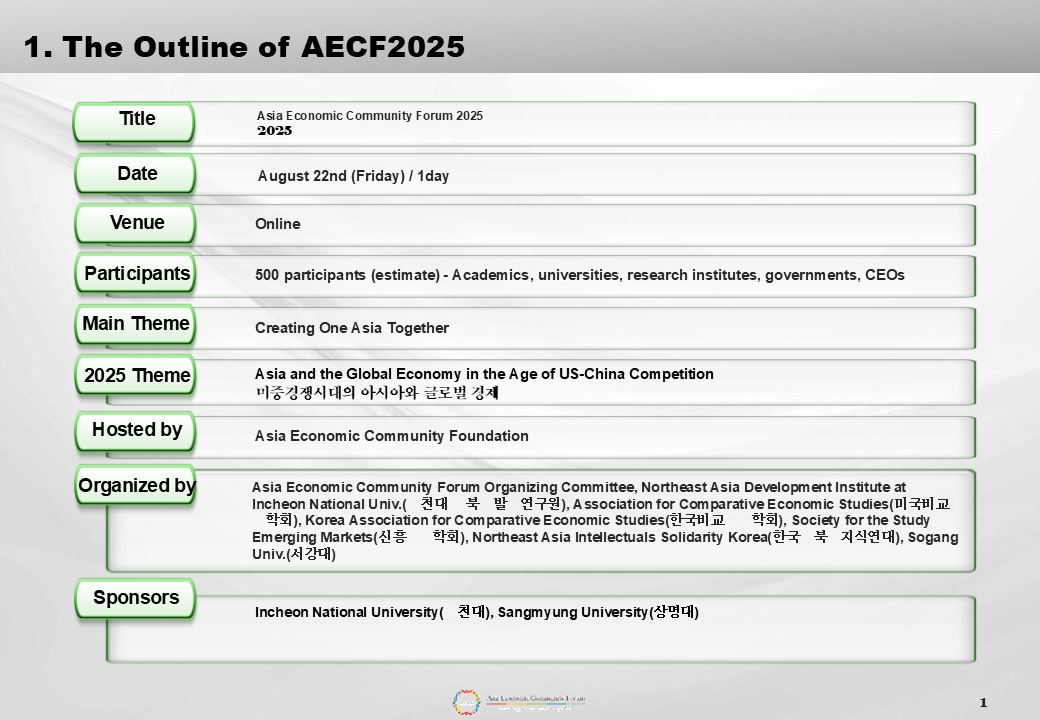Image resolution: width=1040 pixels, height=720 pixels.
Task: Click 'August 22nd (Friday) / 1day' text
Action: pyautogui.click(x=353, y=176)
